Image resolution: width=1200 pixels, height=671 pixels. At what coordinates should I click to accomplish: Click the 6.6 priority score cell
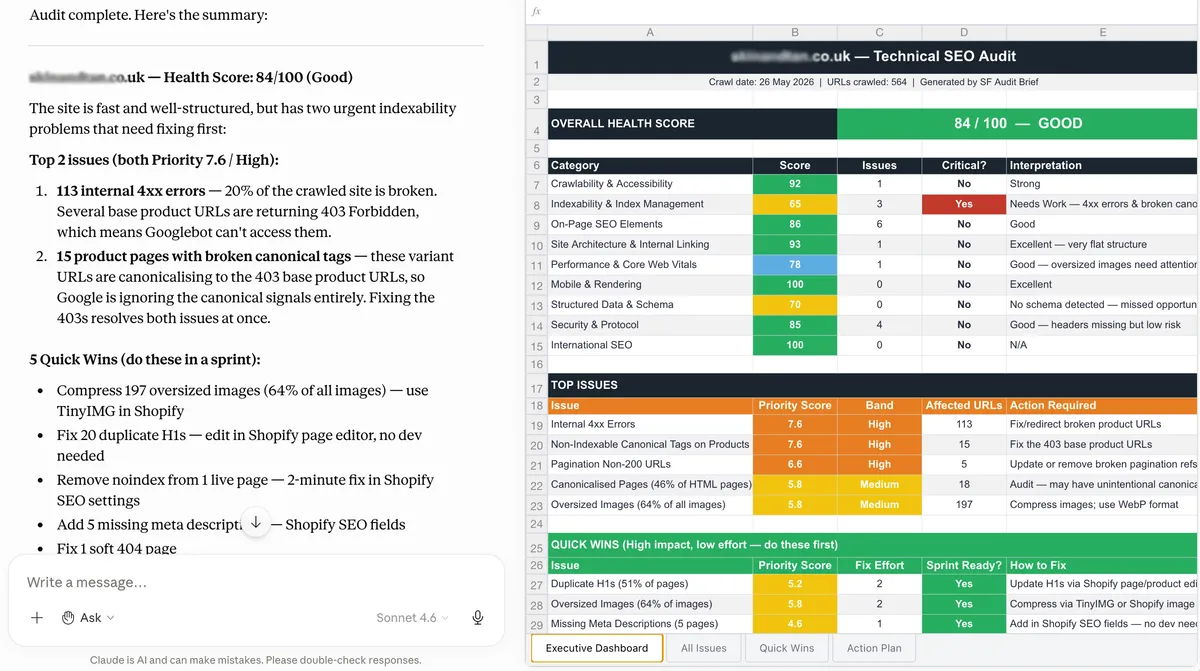[x=795, y=464]
